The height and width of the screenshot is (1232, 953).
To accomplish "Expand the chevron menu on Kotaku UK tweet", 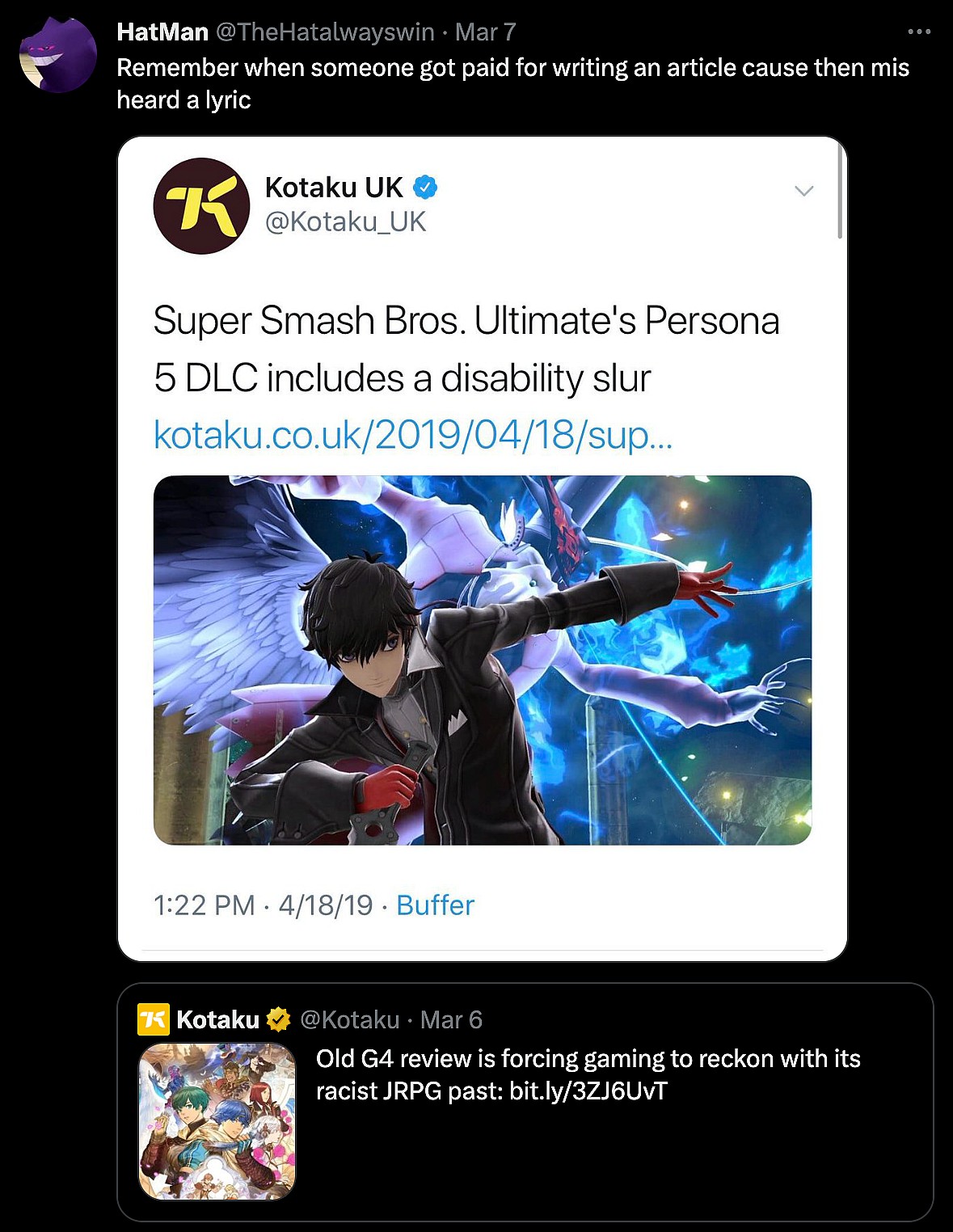I will (803, 191).
